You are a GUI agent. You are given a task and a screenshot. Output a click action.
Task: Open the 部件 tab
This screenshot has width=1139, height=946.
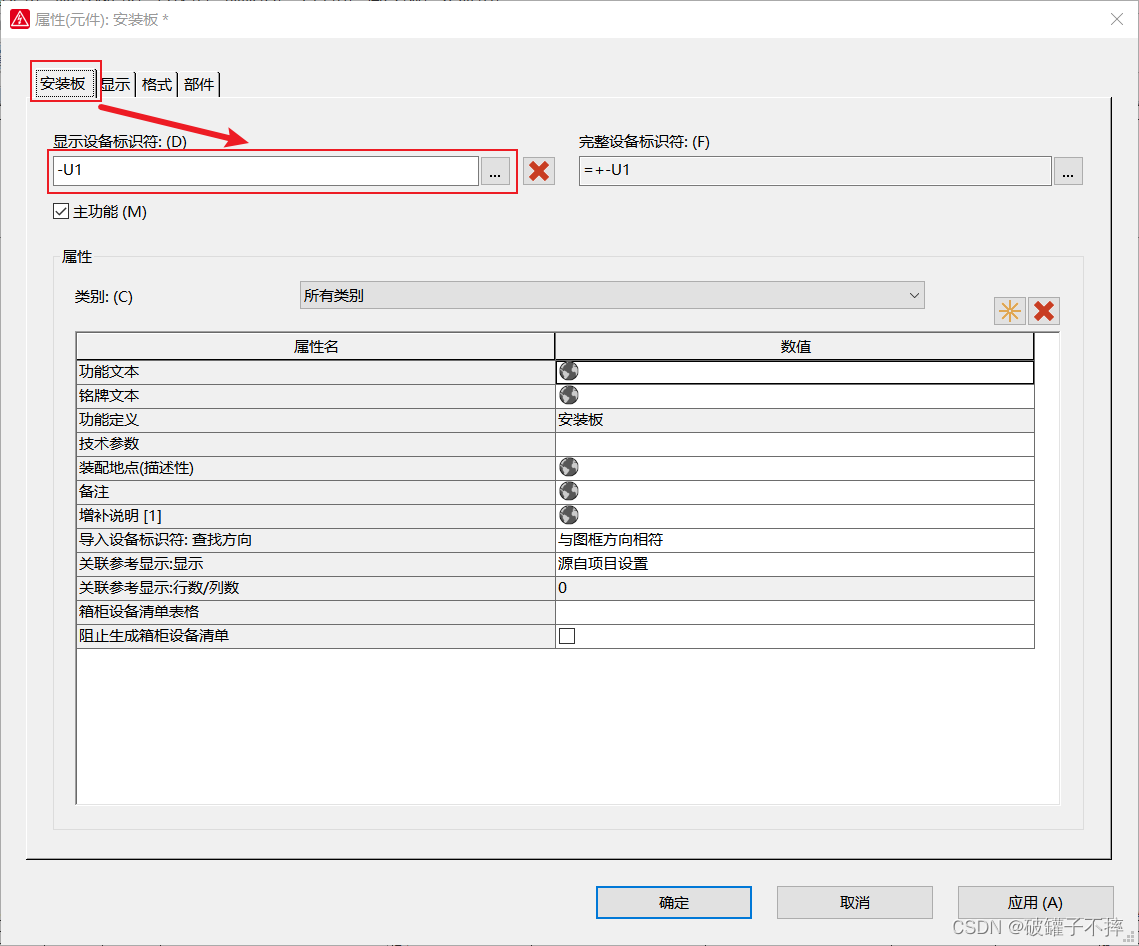click(199, 85)
